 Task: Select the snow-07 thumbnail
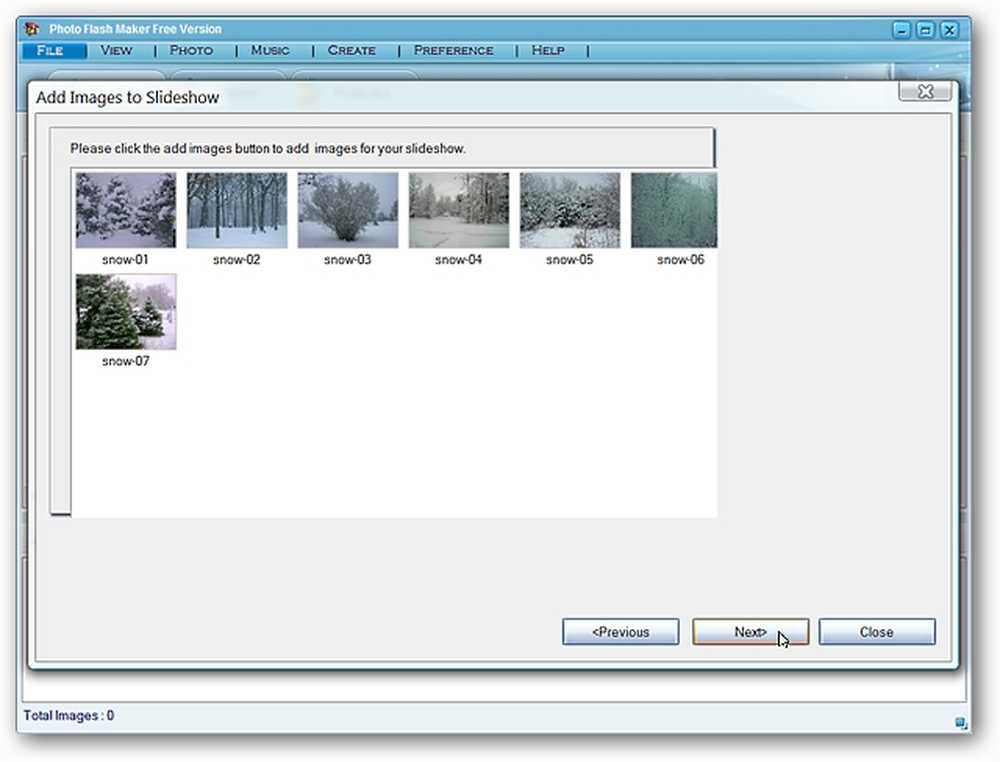126,312
